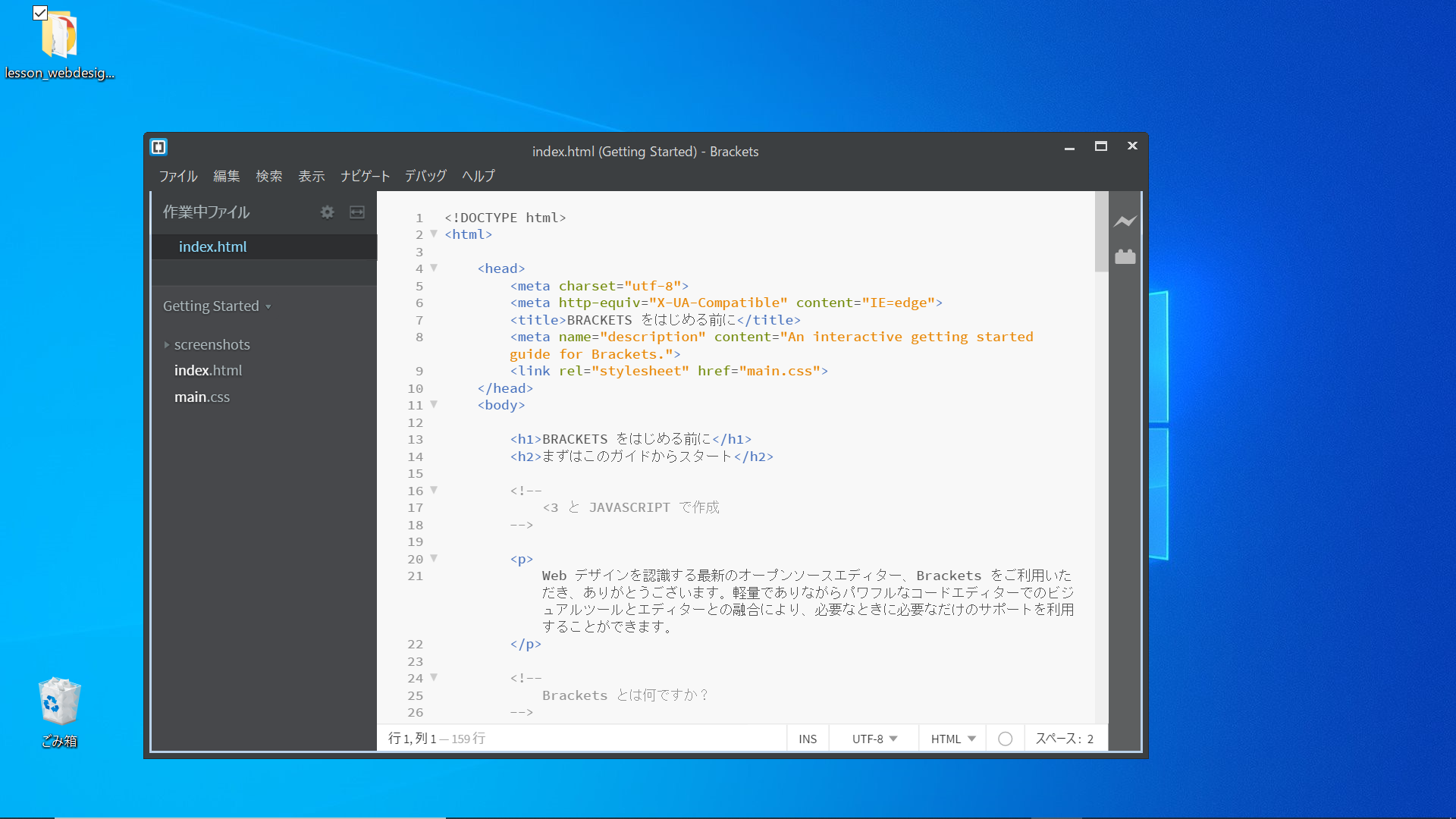Collapse comment fold at line 16
Screen dimensions: 1456x819
click(434, 490)
